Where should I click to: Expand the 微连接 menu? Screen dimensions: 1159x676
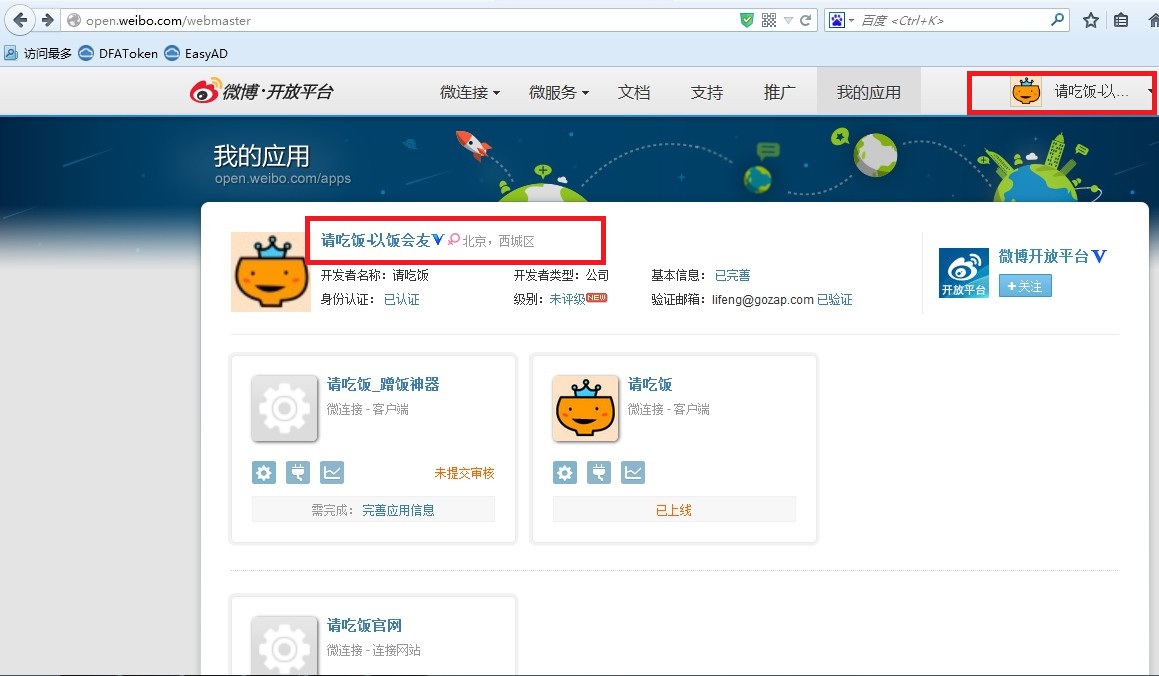(470, 92)
